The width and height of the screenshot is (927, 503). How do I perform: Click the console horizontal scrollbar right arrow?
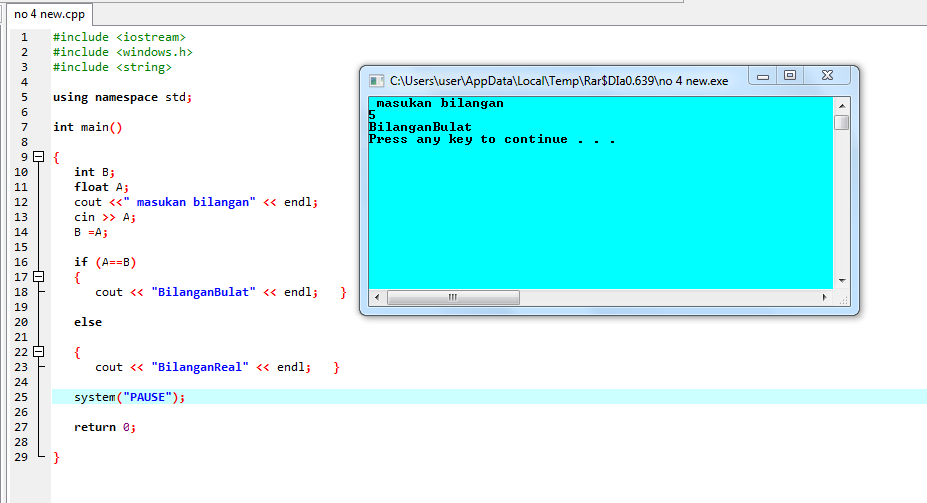(825, 297)
